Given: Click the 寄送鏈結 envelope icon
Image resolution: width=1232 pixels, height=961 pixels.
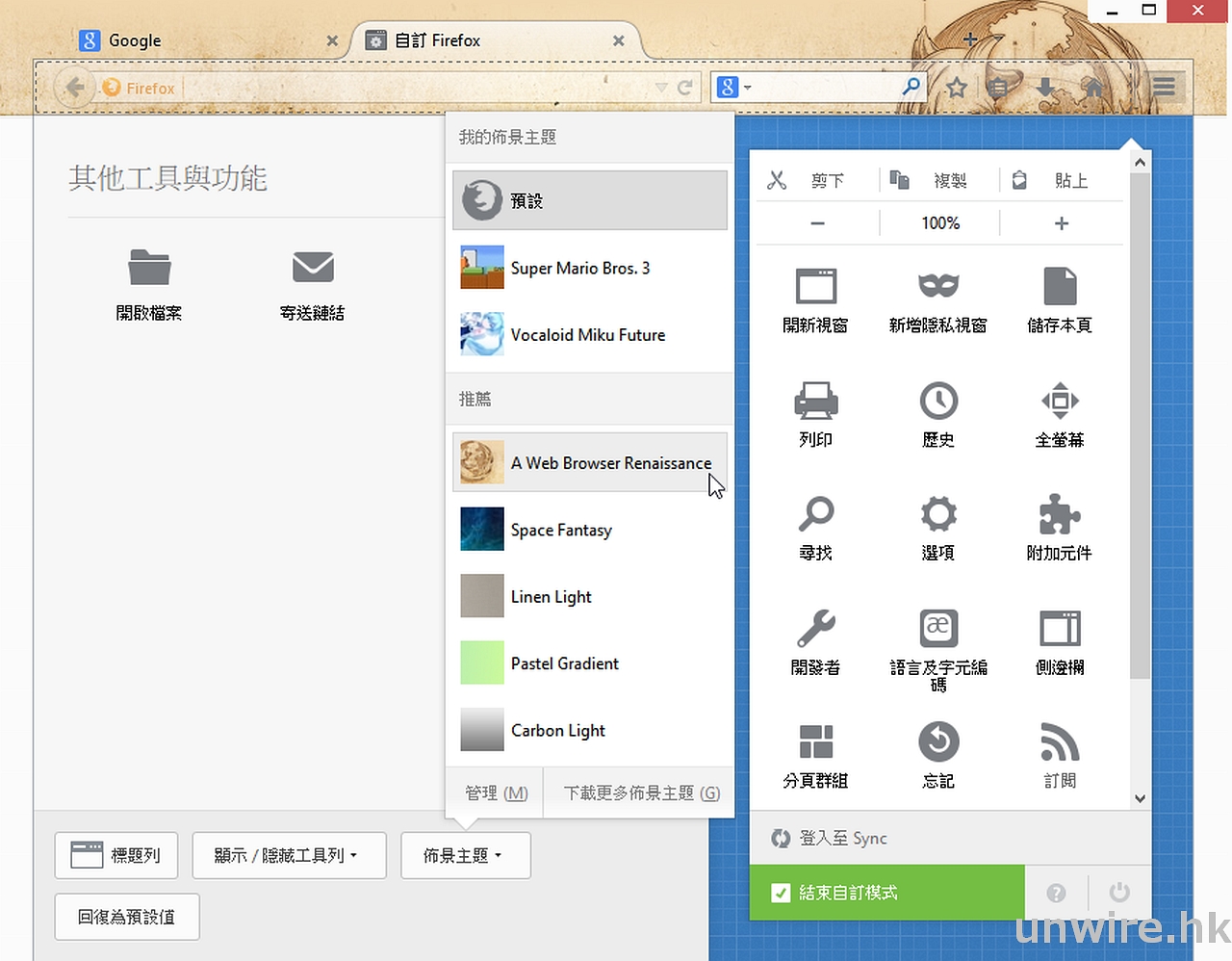Looking at the screenshot, I should click(x=313, y=268).
